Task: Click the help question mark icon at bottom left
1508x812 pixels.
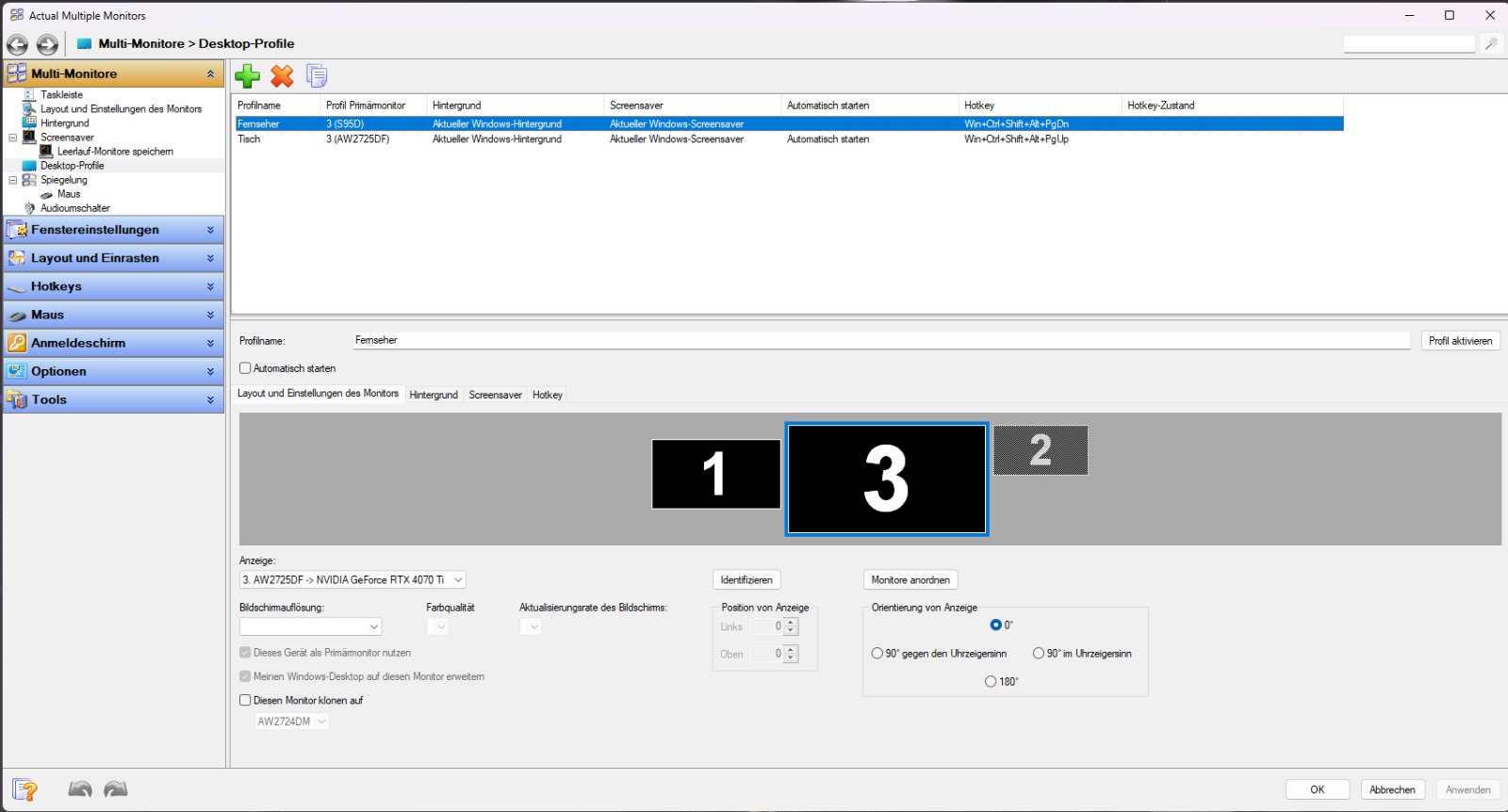Action: tap(25, 789)
